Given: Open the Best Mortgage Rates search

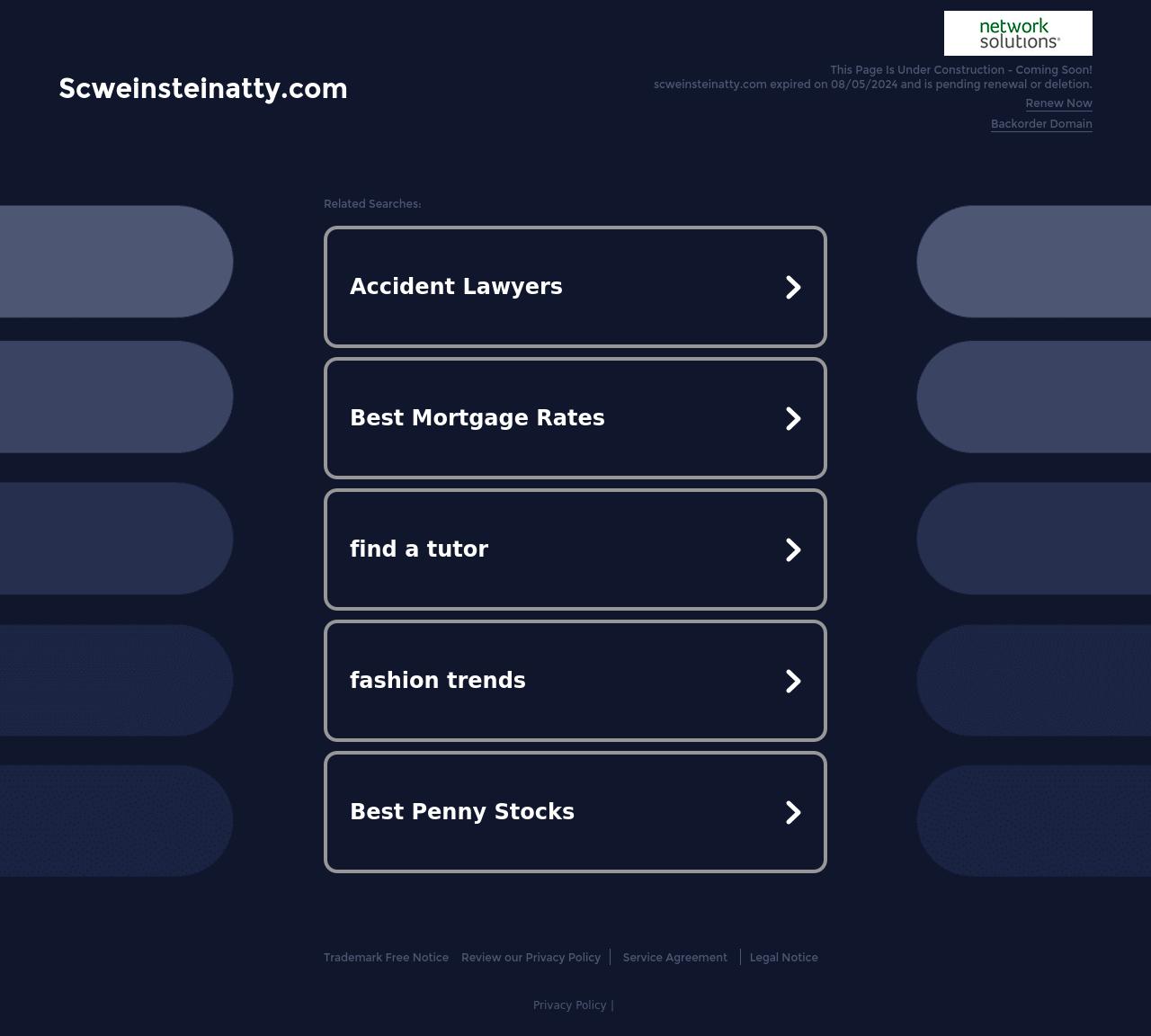Looking at the screenshot, I should tap(477, 418).
